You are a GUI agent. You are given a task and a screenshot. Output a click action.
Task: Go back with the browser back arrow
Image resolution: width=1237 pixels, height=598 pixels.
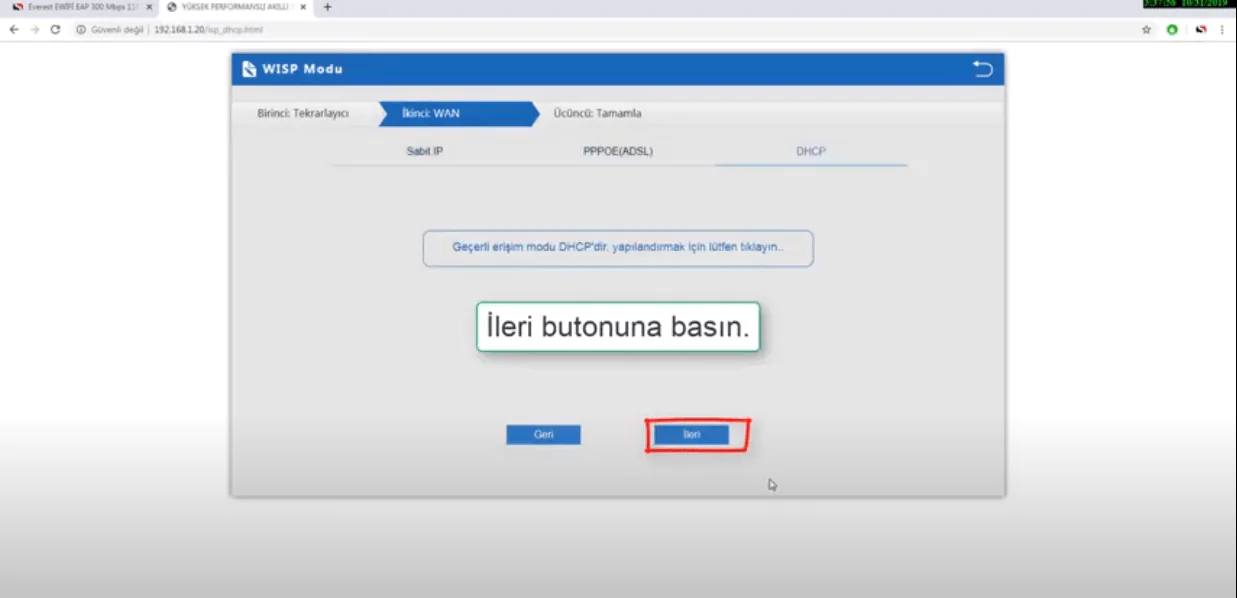(14, 30)
